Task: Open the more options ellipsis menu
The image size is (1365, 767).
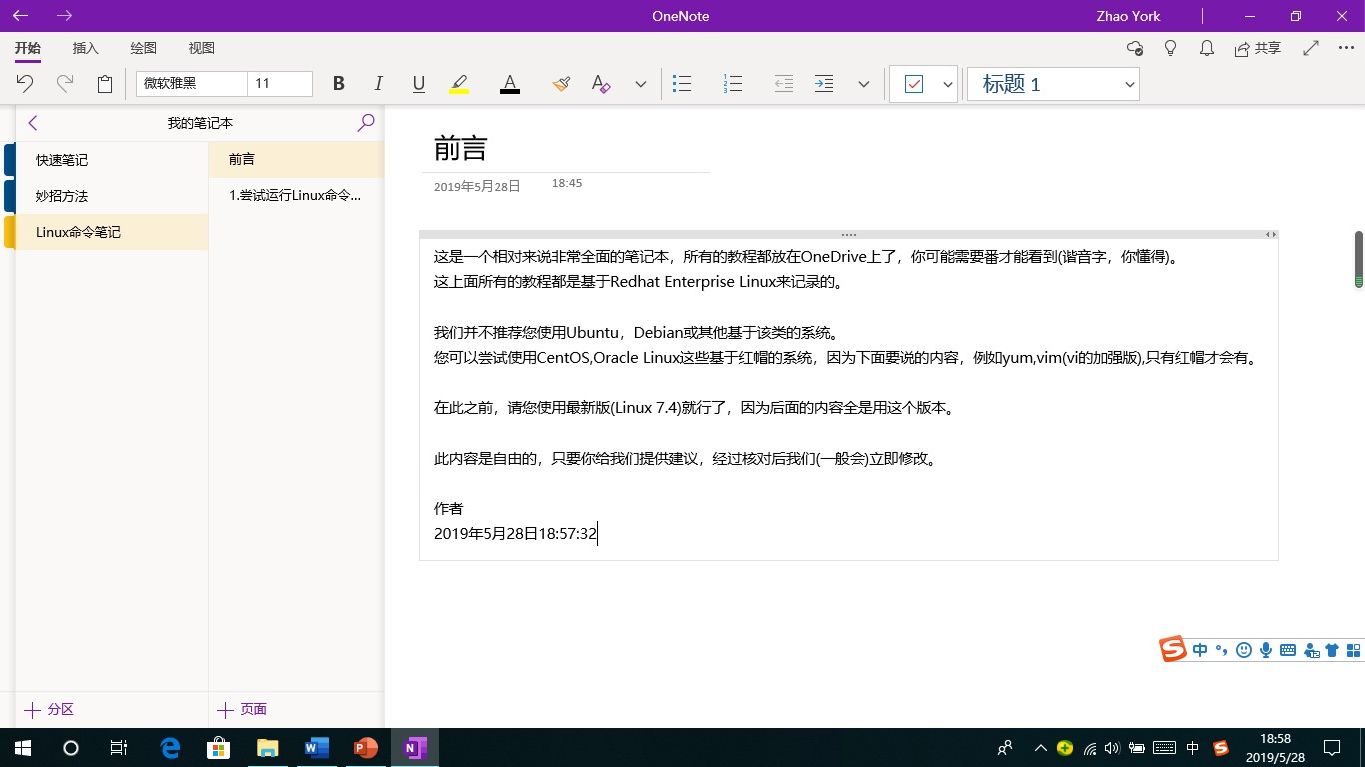Action: click(x=1345, y=48)
